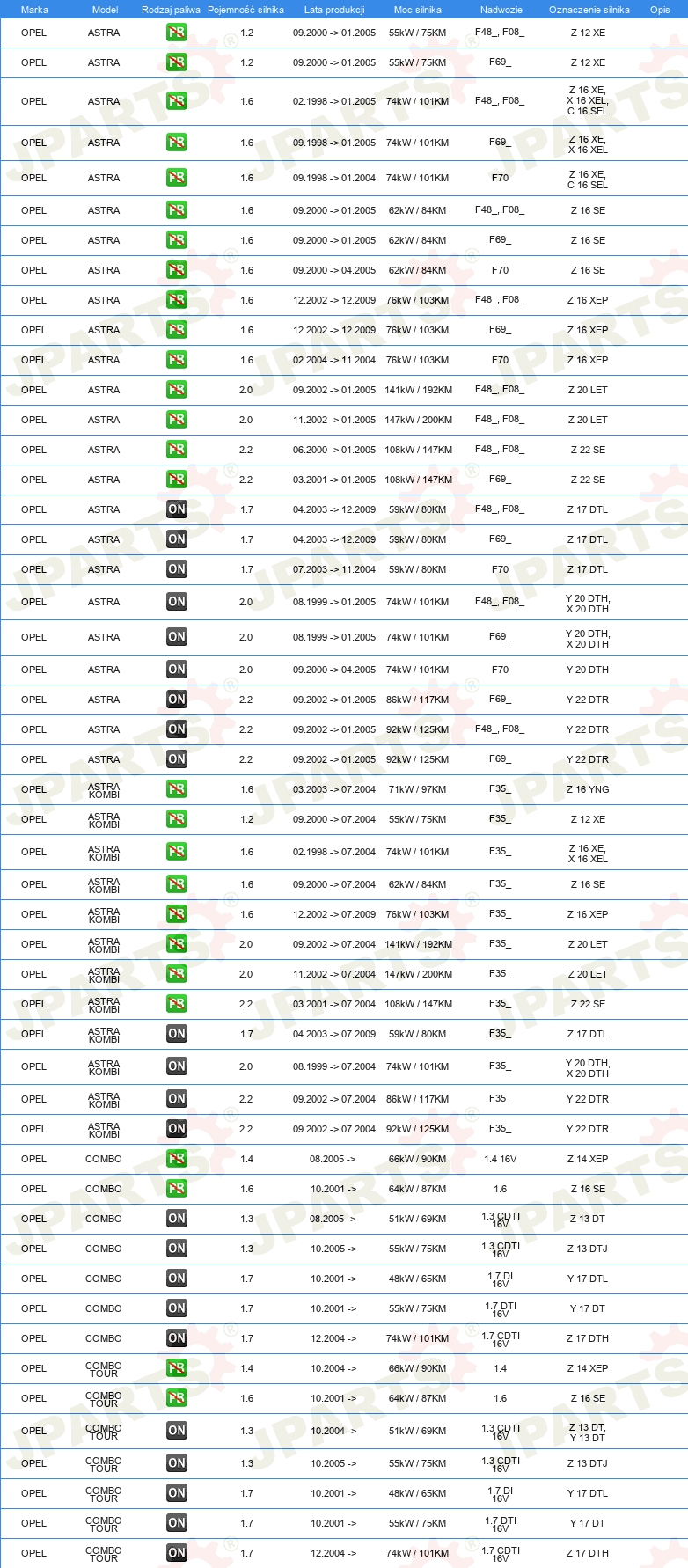This screenshot has height=1568, width=688.
Task: Select the PB icon in the Combo 1.4 16V row
Action: point(177,1159)
